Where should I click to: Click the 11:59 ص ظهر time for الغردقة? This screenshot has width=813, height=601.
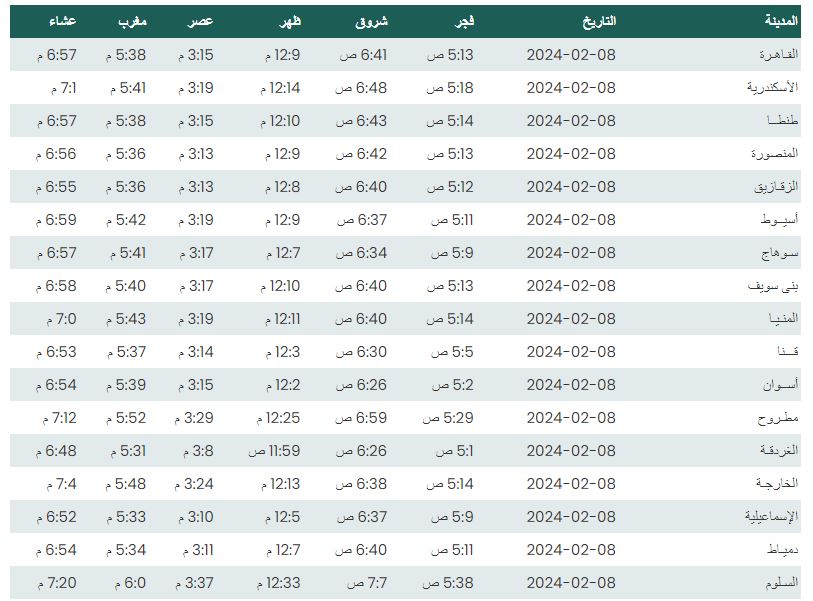(x=274, y=451)
